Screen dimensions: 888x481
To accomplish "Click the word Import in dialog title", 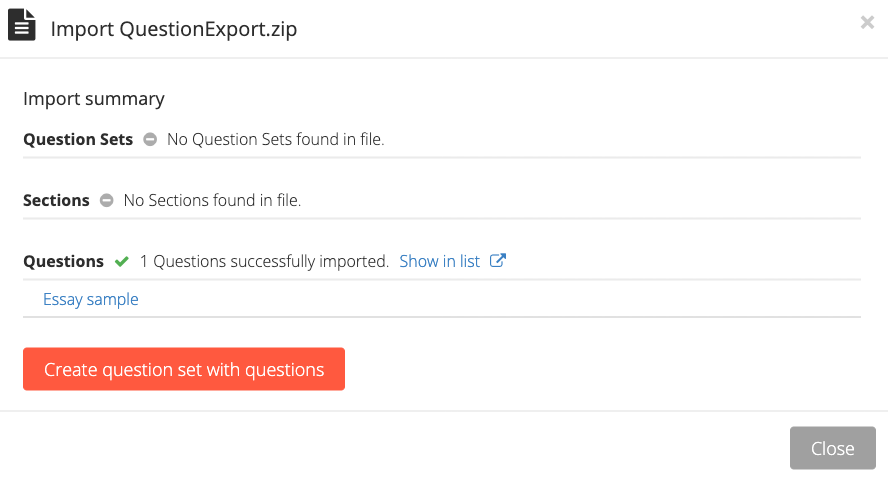I will (83, 29).
